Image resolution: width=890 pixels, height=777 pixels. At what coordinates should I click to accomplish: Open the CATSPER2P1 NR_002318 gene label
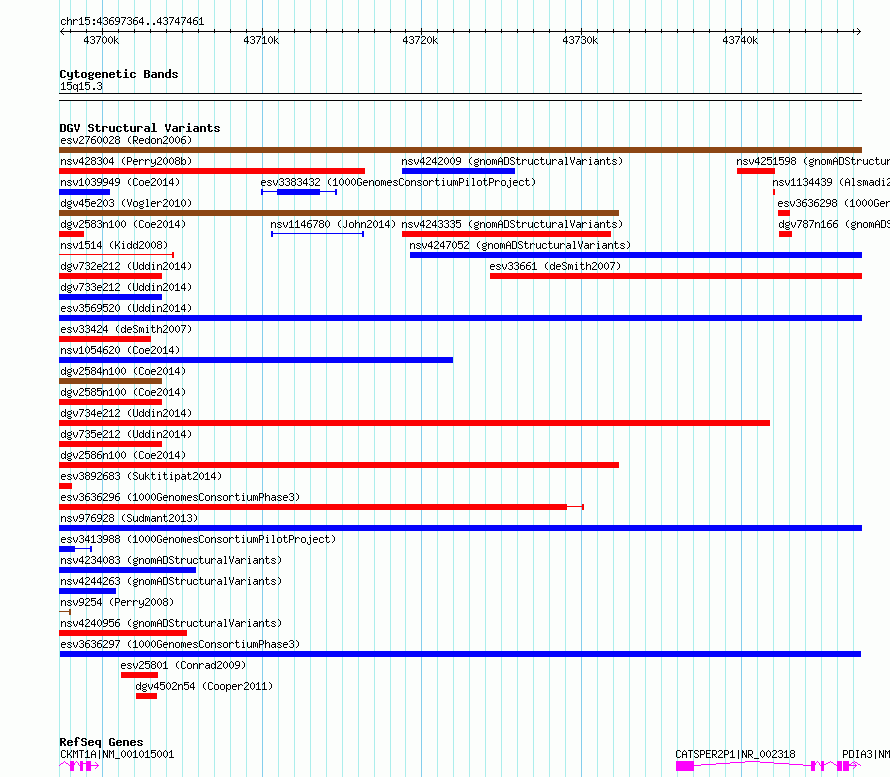pos(735,754)
